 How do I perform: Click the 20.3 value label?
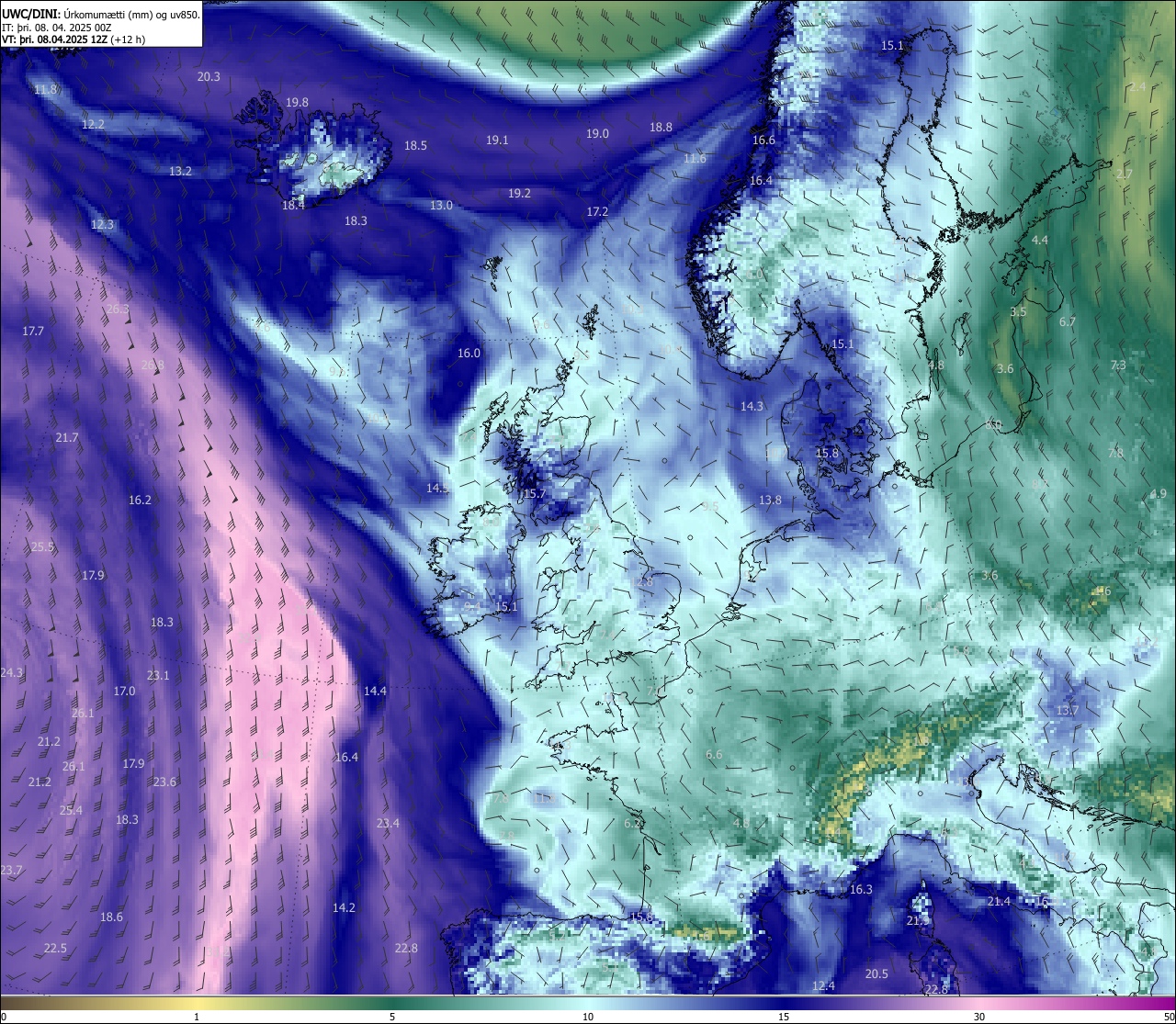point(209,77)
